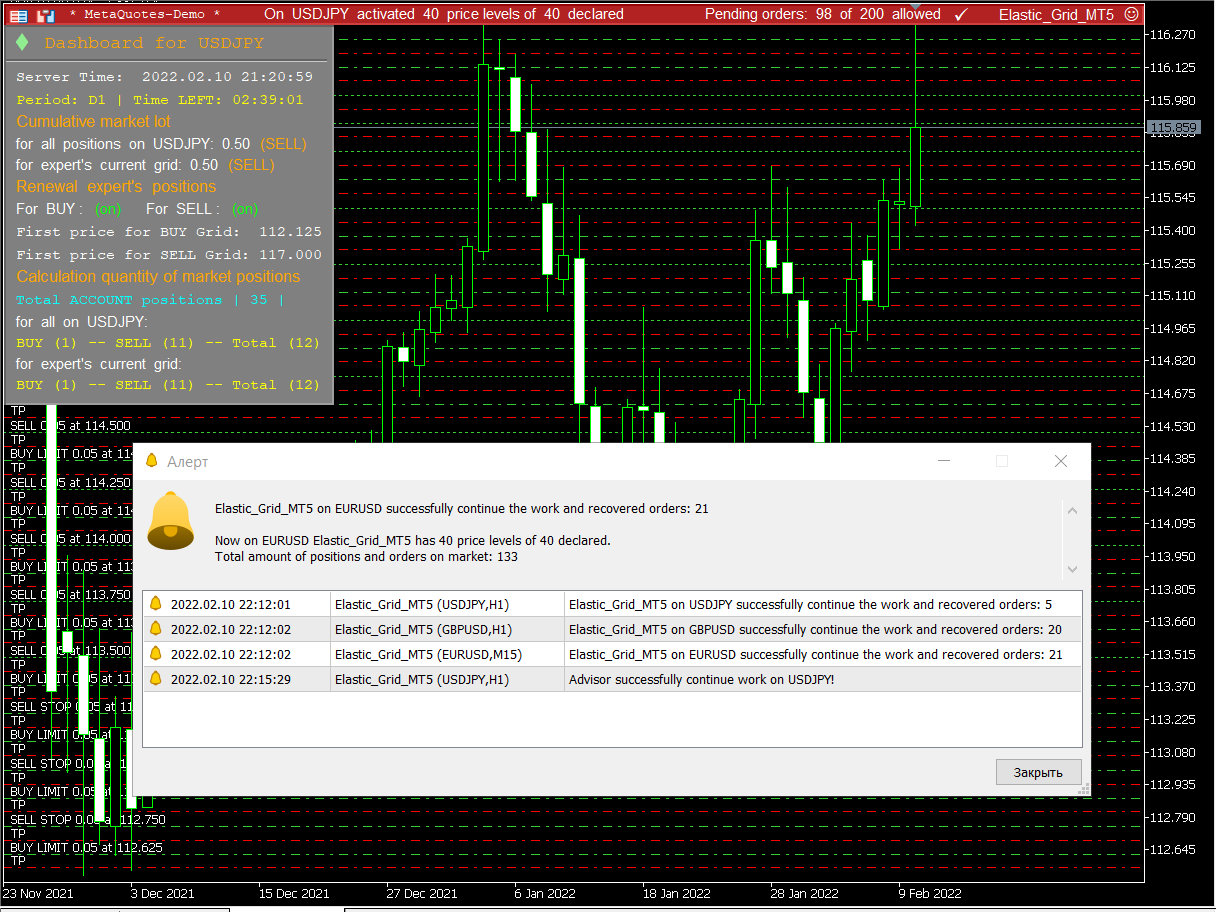
Task: Click alert message scroll up arrow
Action: (1072, 511)
